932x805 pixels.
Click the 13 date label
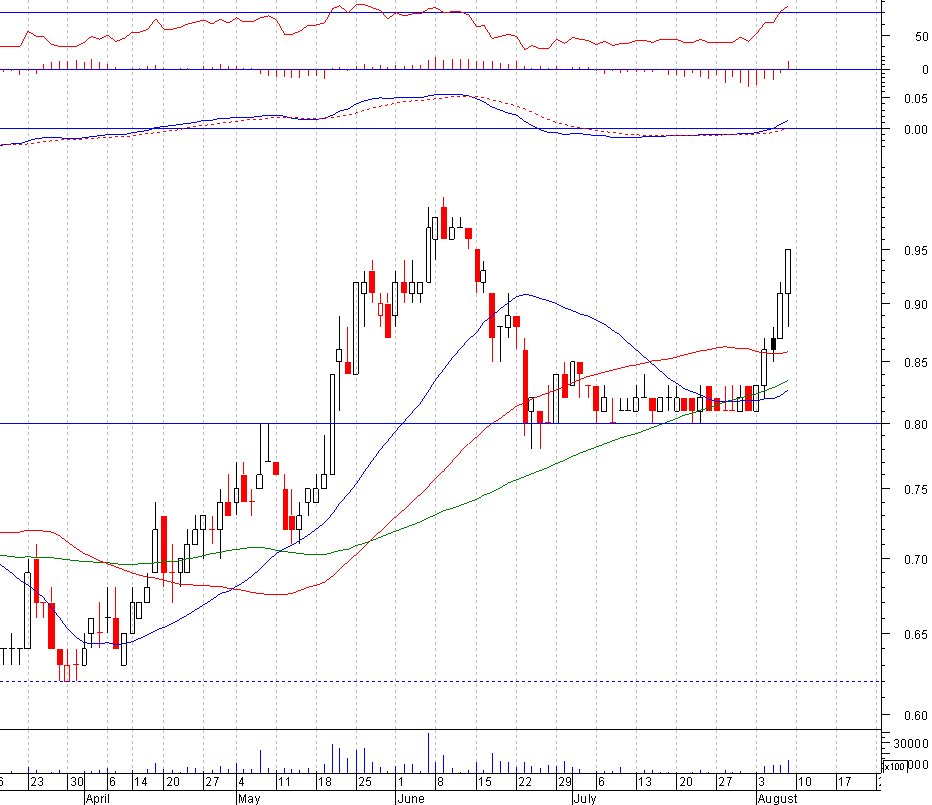coord(645,782)
